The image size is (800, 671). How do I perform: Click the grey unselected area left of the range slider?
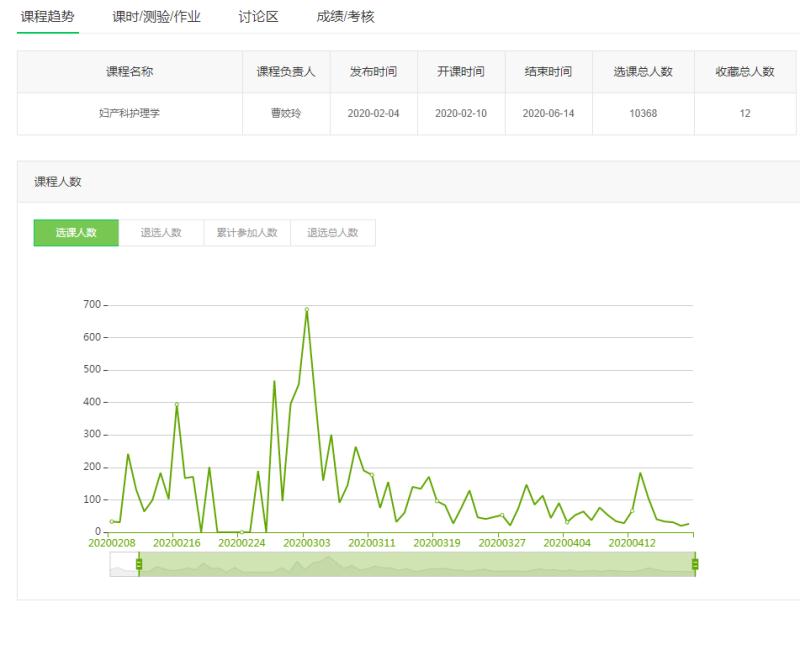pyautogui.click(x=123, y=566)
